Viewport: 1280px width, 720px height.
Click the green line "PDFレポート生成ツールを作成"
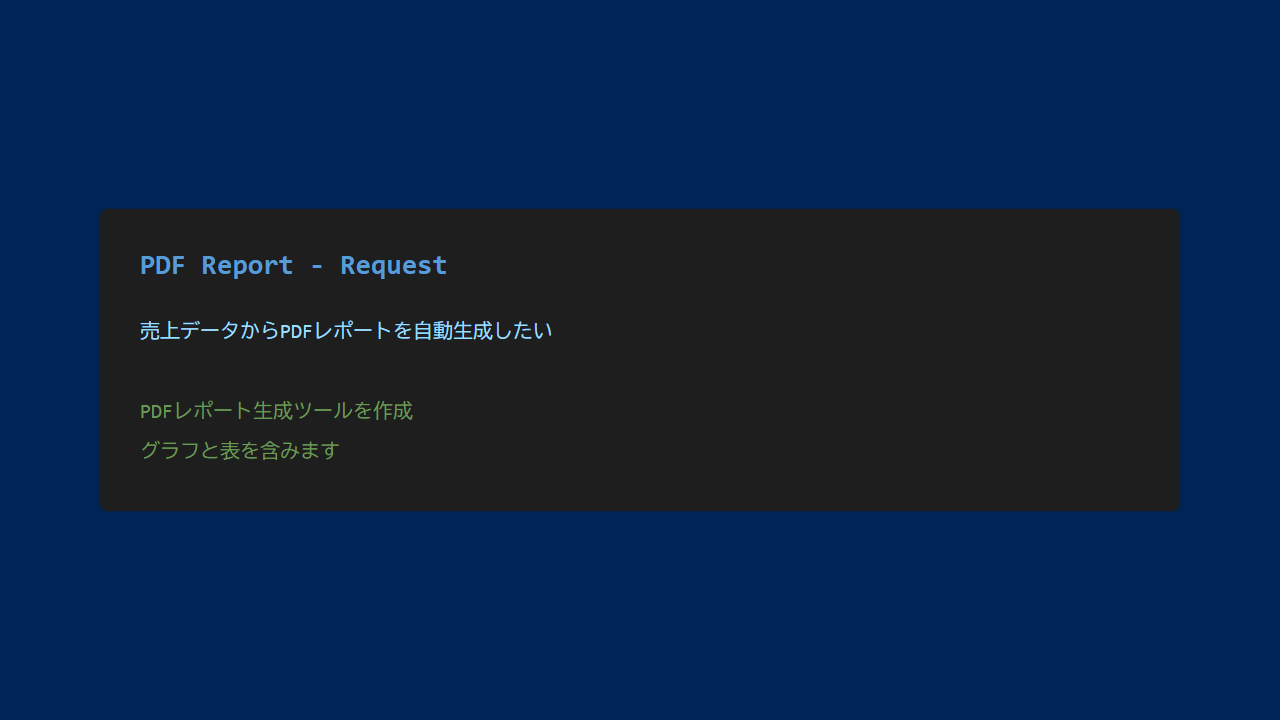pos(276,411)
